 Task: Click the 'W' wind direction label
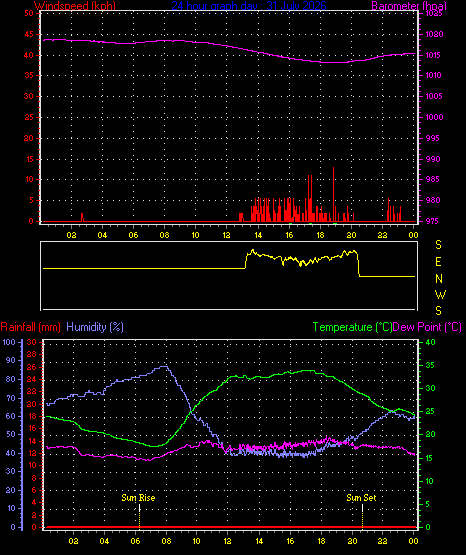[441, 294]
